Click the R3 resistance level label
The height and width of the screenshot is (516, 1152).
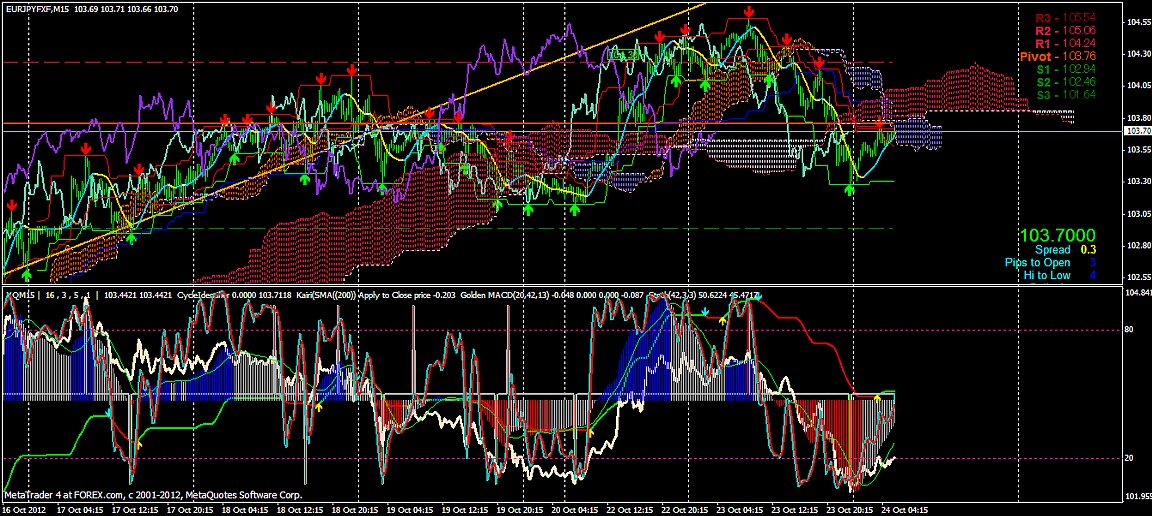1065,18
